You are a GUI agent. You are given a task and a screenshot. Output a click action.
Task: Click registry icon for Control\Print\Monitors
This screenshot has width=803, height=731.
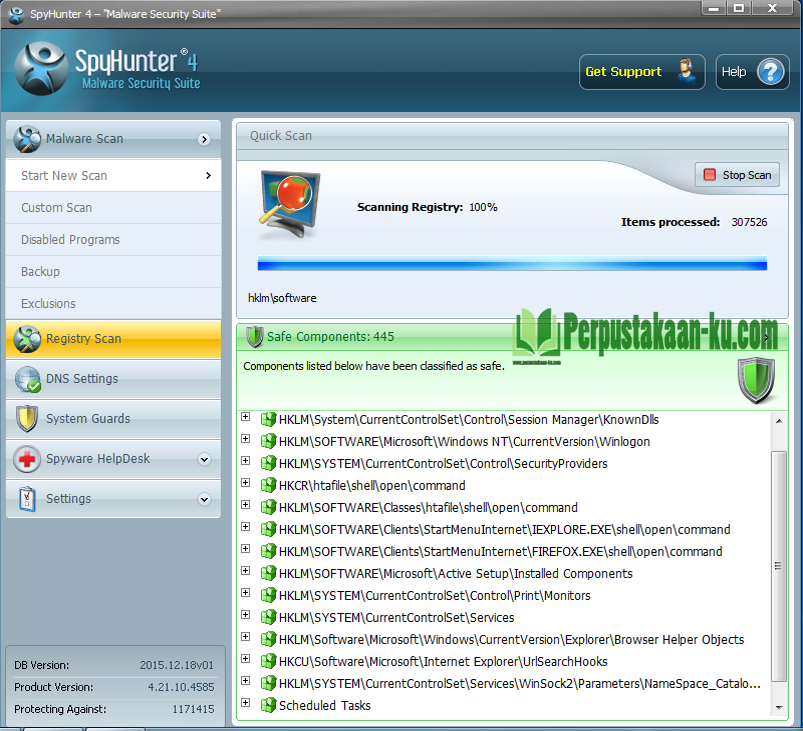point(268,596)
